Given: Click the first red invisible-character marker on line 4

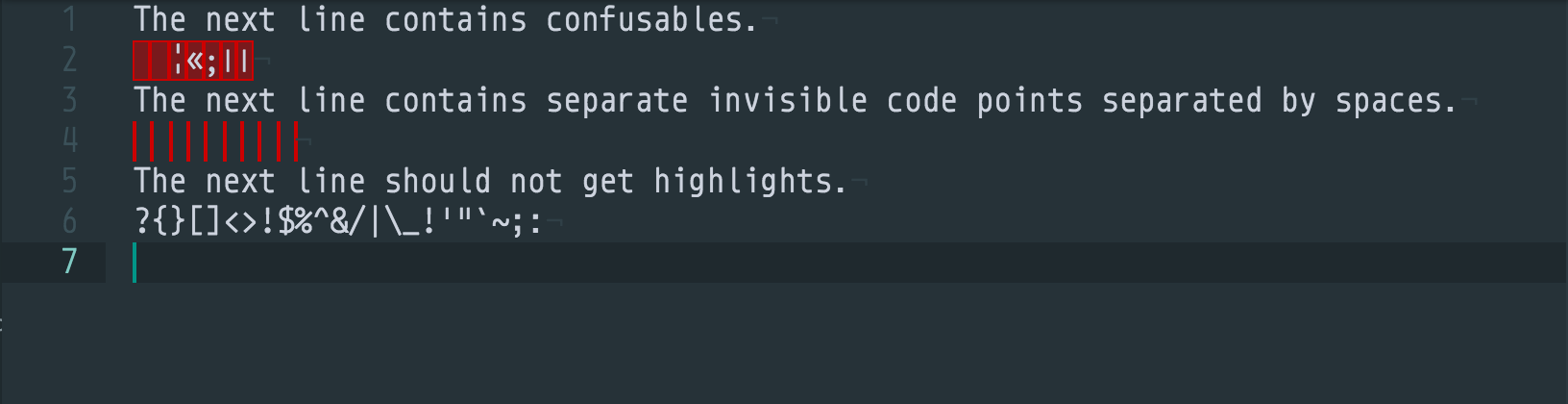Looking at the screenshot, I should point(135,141).
